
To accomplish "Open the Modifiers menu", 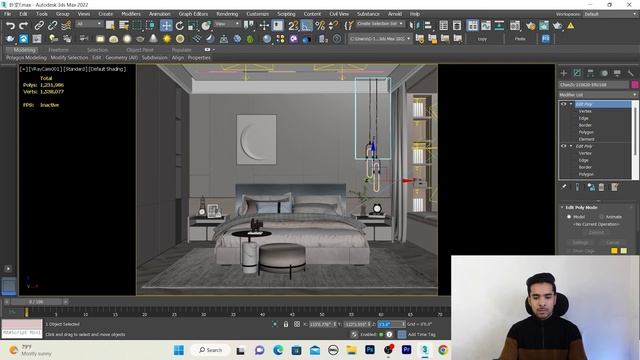I will (x=131, y=14).
